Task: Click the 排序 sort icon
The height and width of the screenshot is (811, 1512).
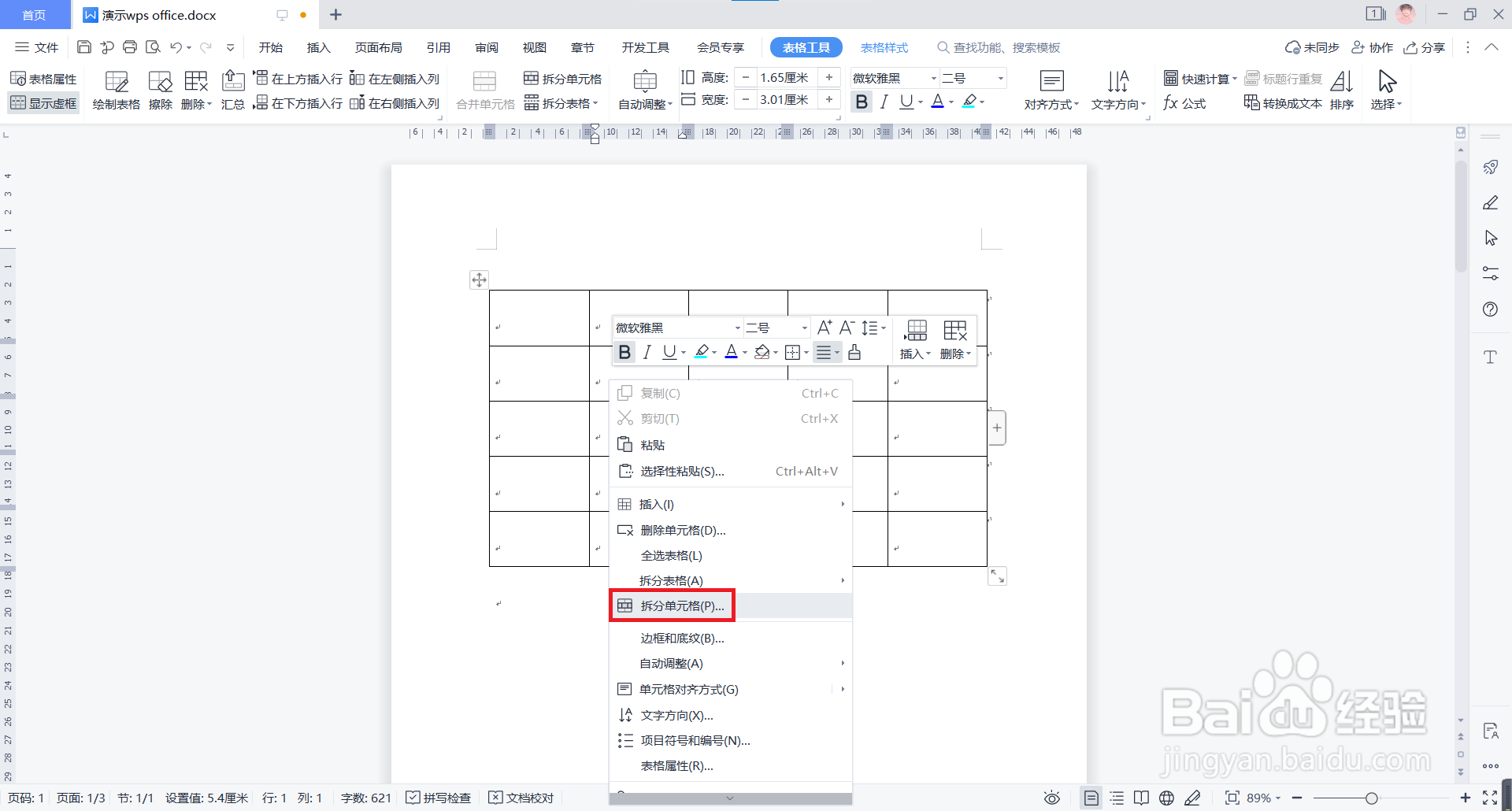Action: coord(1342,91)
